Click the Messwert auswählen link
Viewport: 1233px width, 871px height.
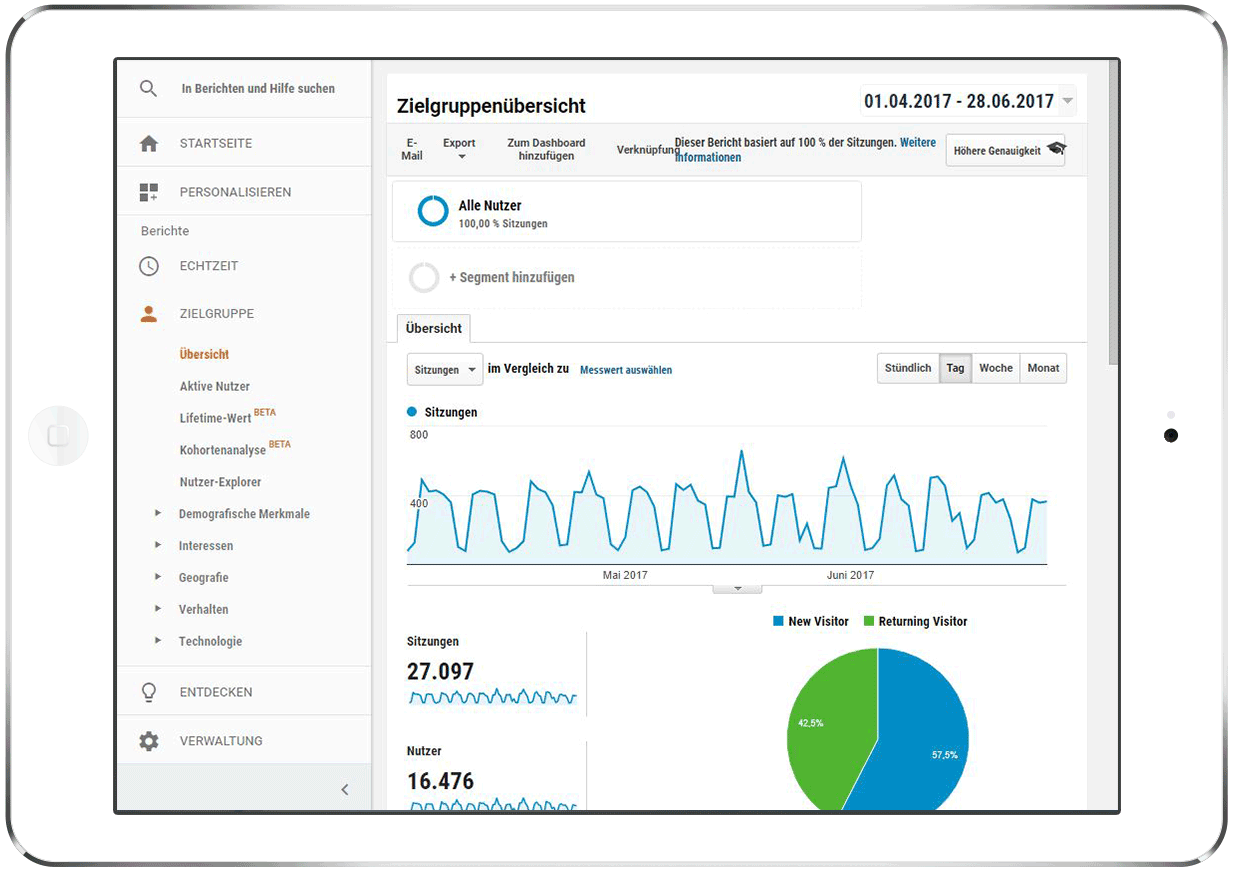click(626, 370)
